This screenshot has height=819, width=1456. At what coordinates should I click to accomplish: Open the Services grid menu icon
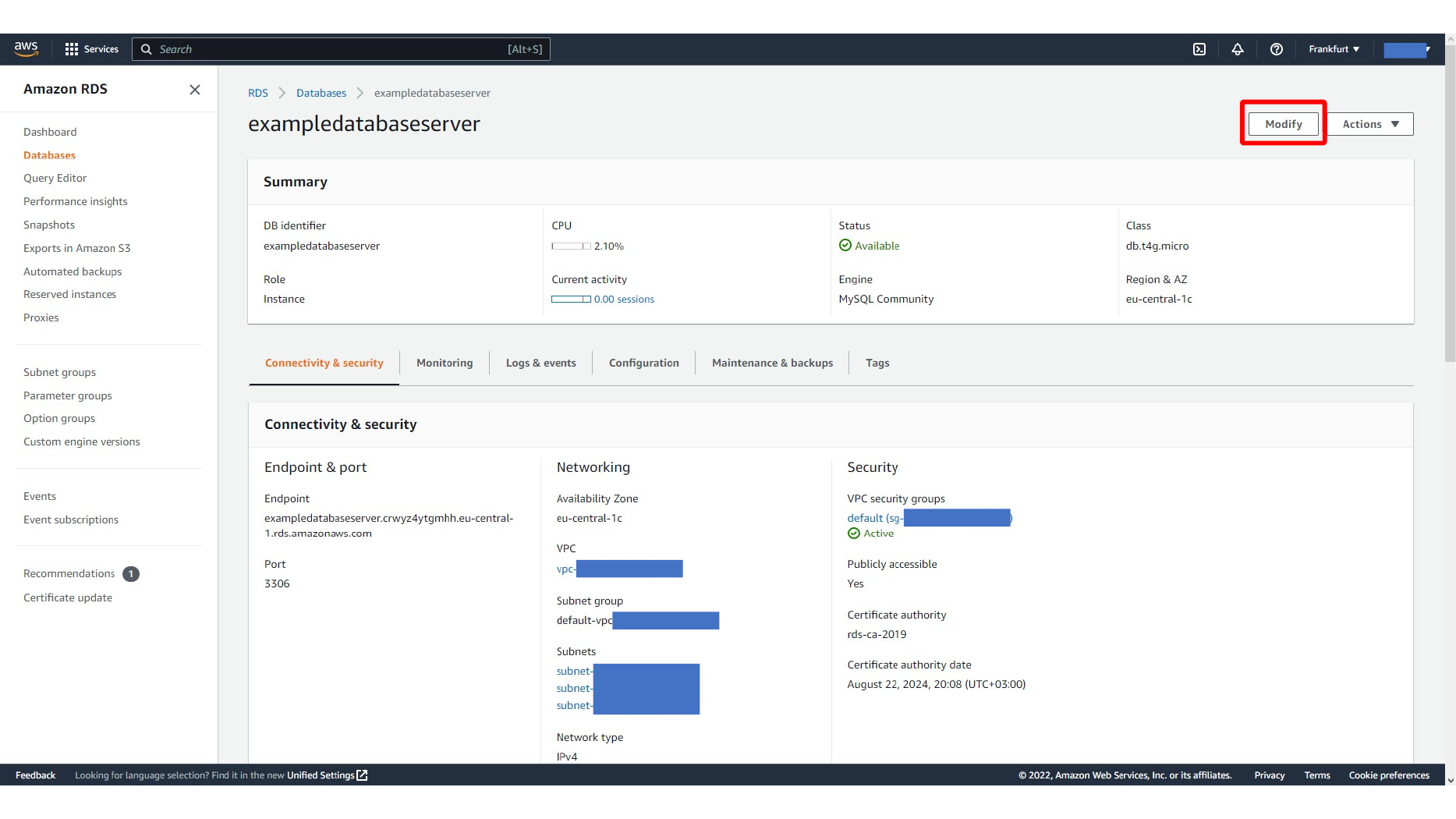[x=72, y=49]
